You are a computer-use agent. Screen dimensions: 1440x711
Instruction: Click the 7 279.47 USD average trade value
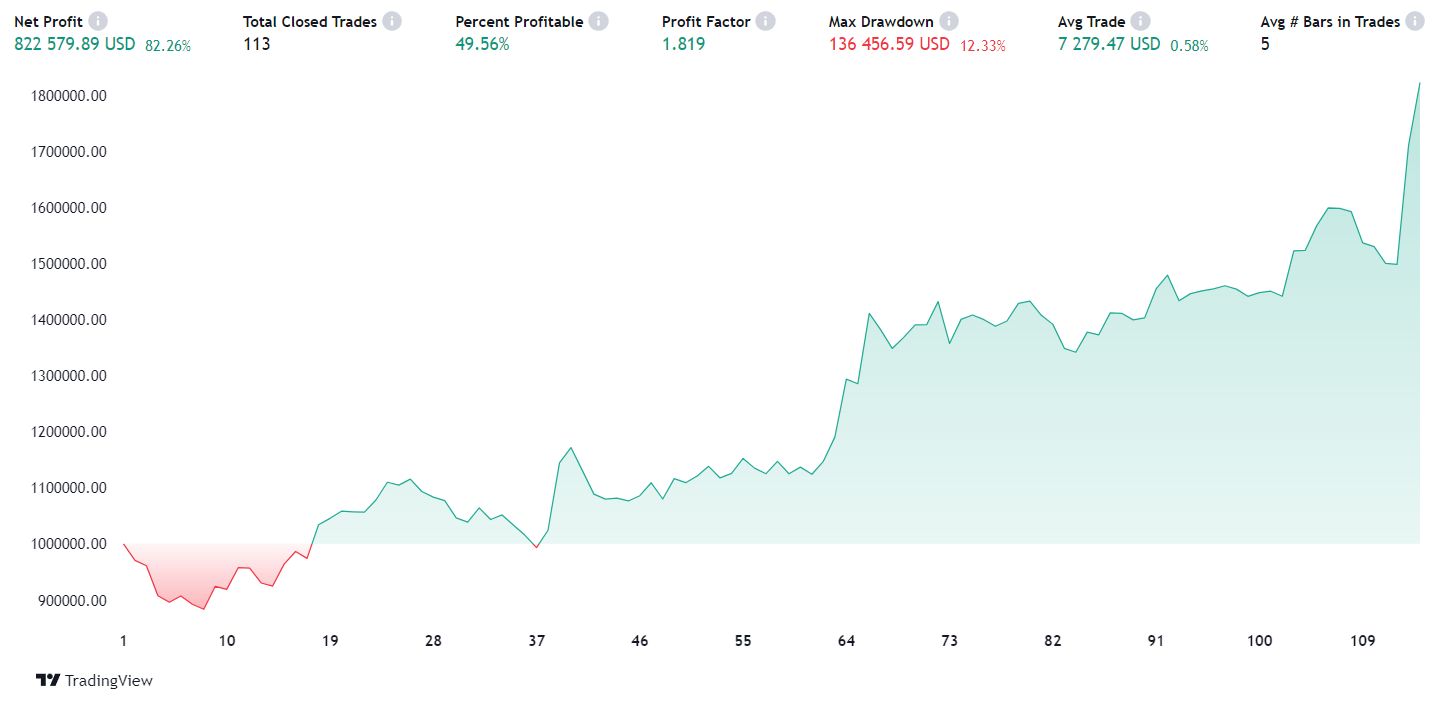1109,44
